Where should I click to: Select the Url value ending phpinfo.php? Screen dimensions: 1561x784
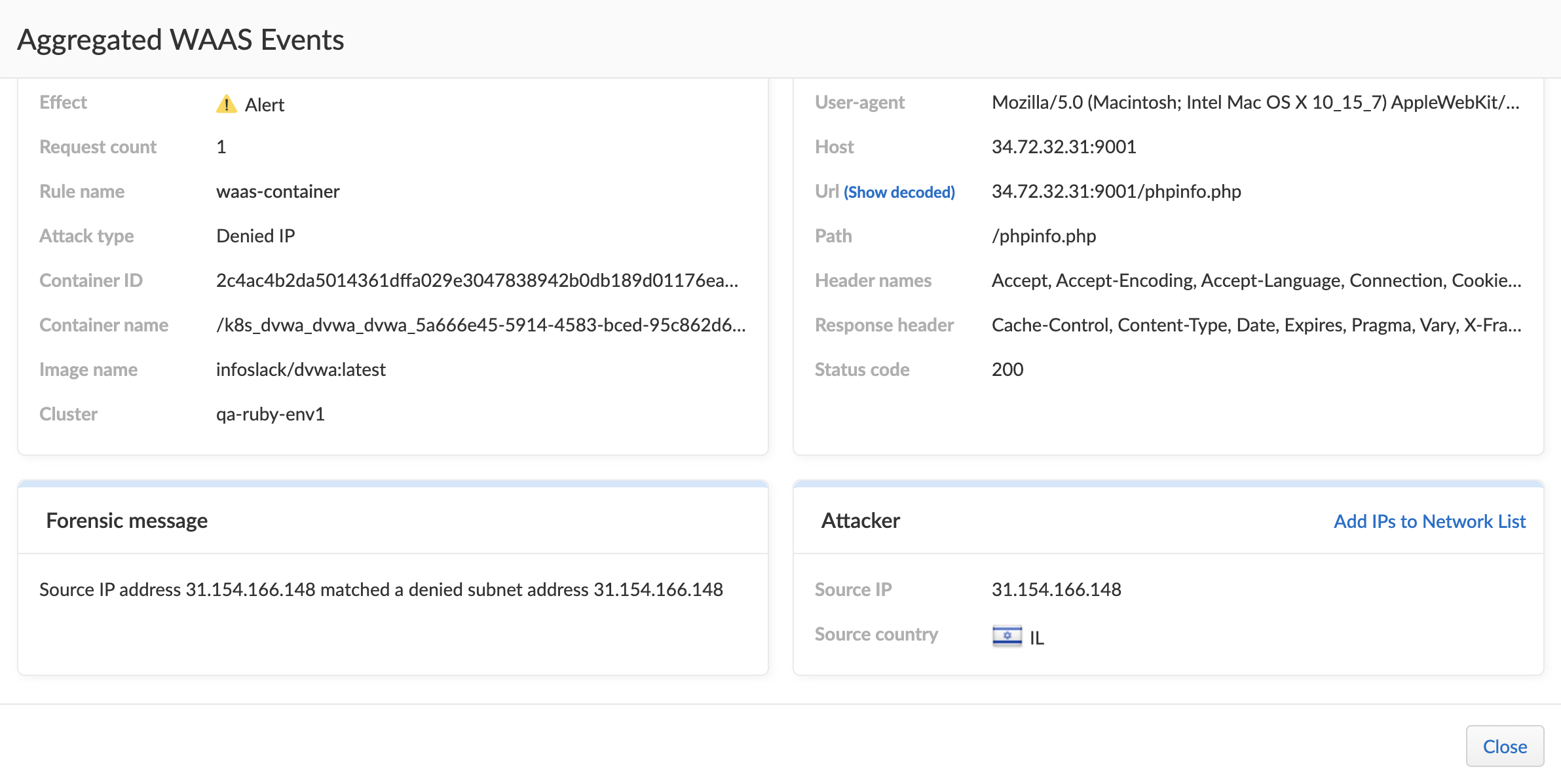pyautogui.click(x=1116, y=191)
